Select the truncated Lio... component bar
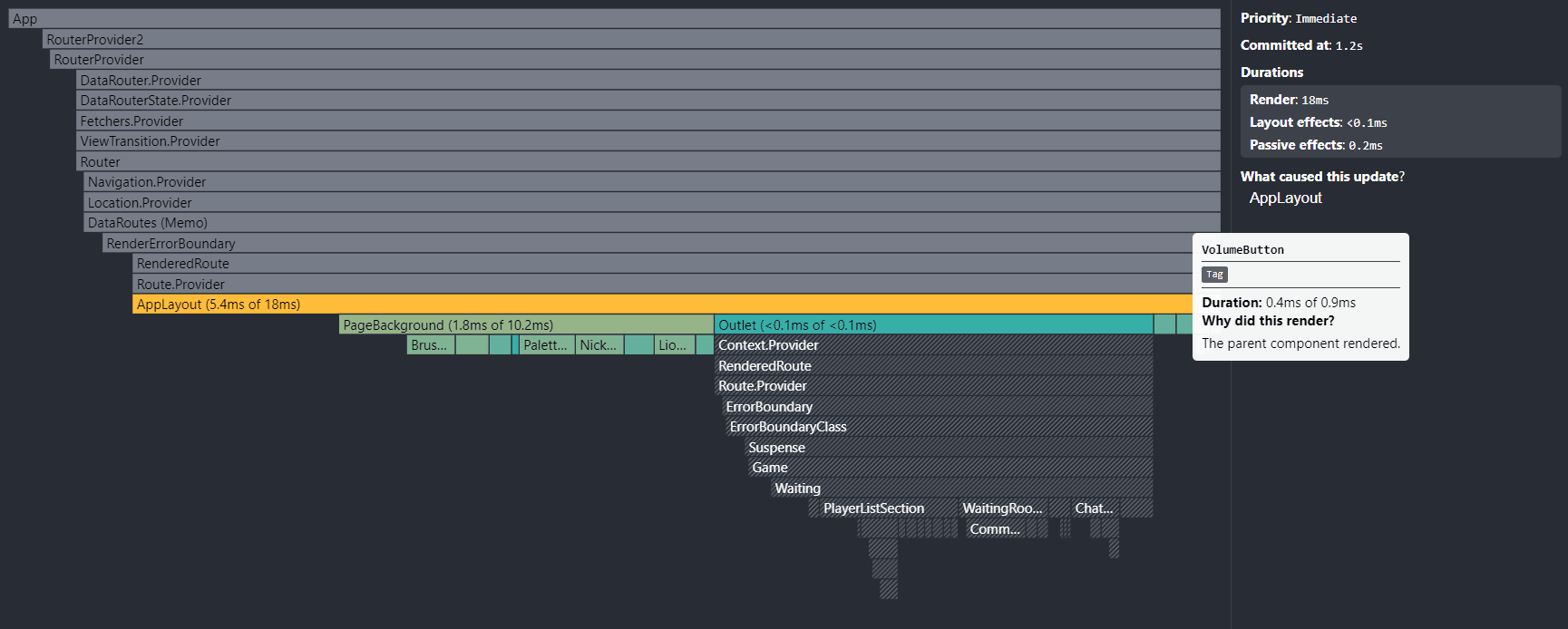 [674, 345]
